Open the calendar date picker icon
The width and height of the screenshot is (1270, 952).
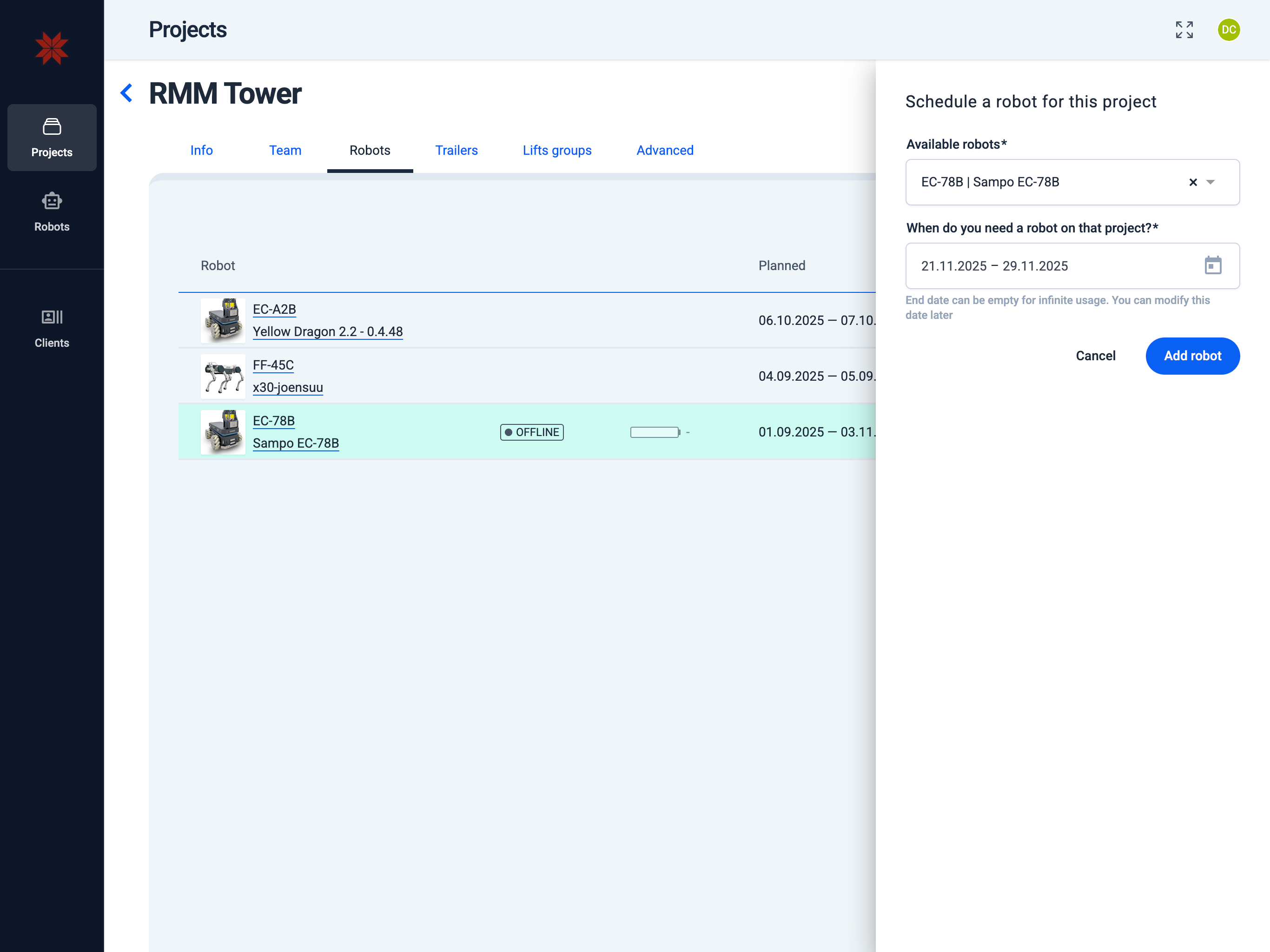tap(1212, 266)
